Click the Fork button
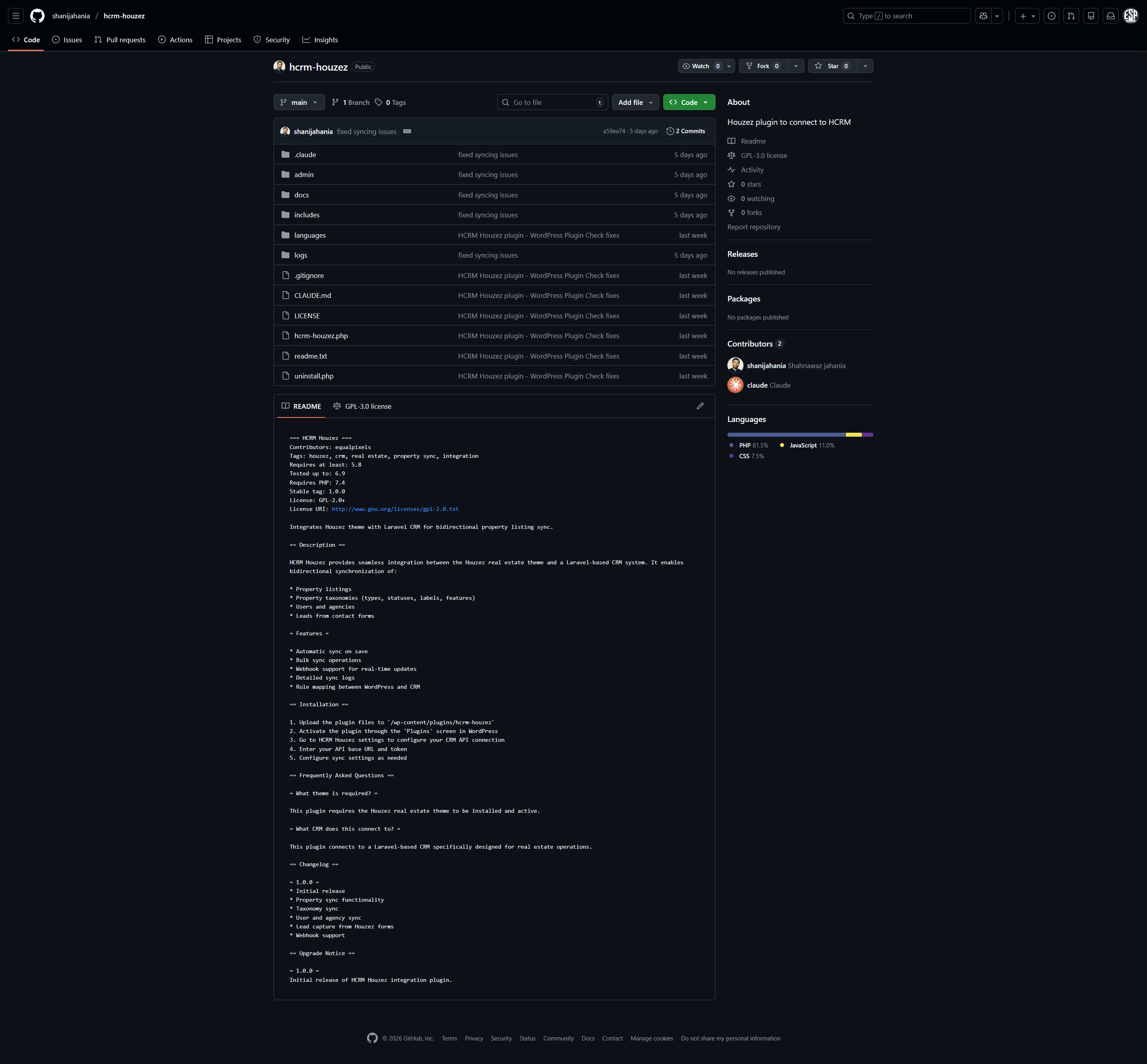 [x=763, y=66]
